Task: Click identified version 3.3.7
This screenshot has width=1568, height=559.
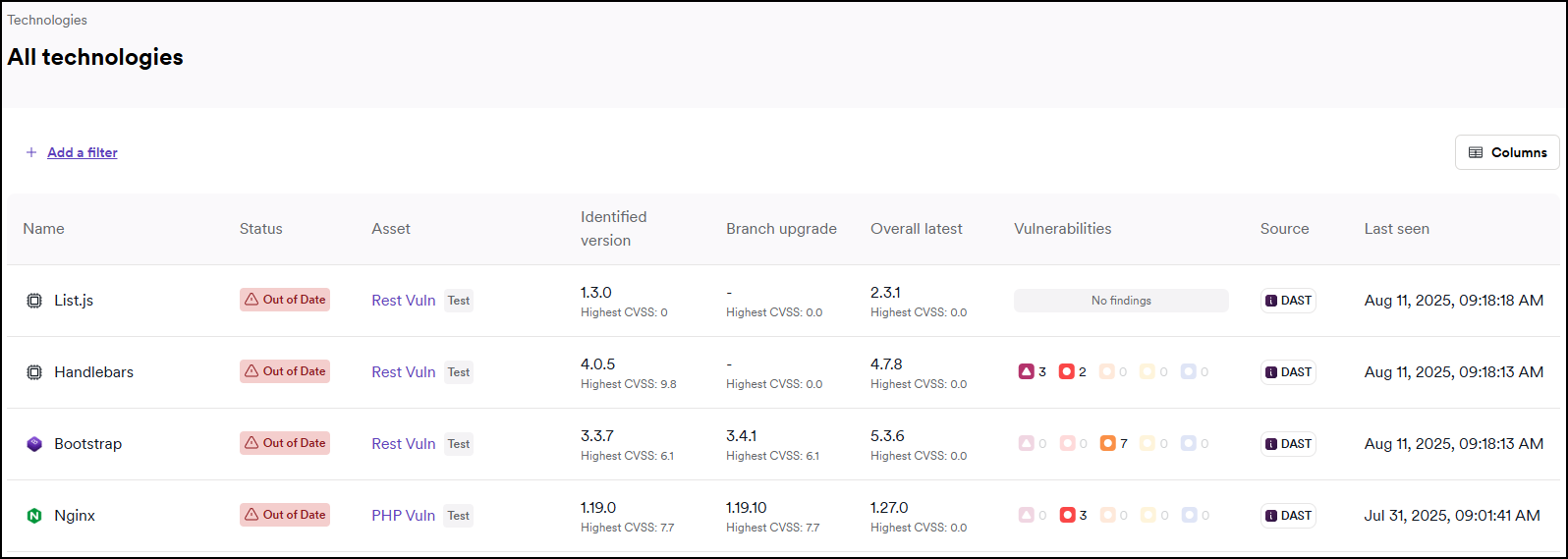Action: (596, 436)
